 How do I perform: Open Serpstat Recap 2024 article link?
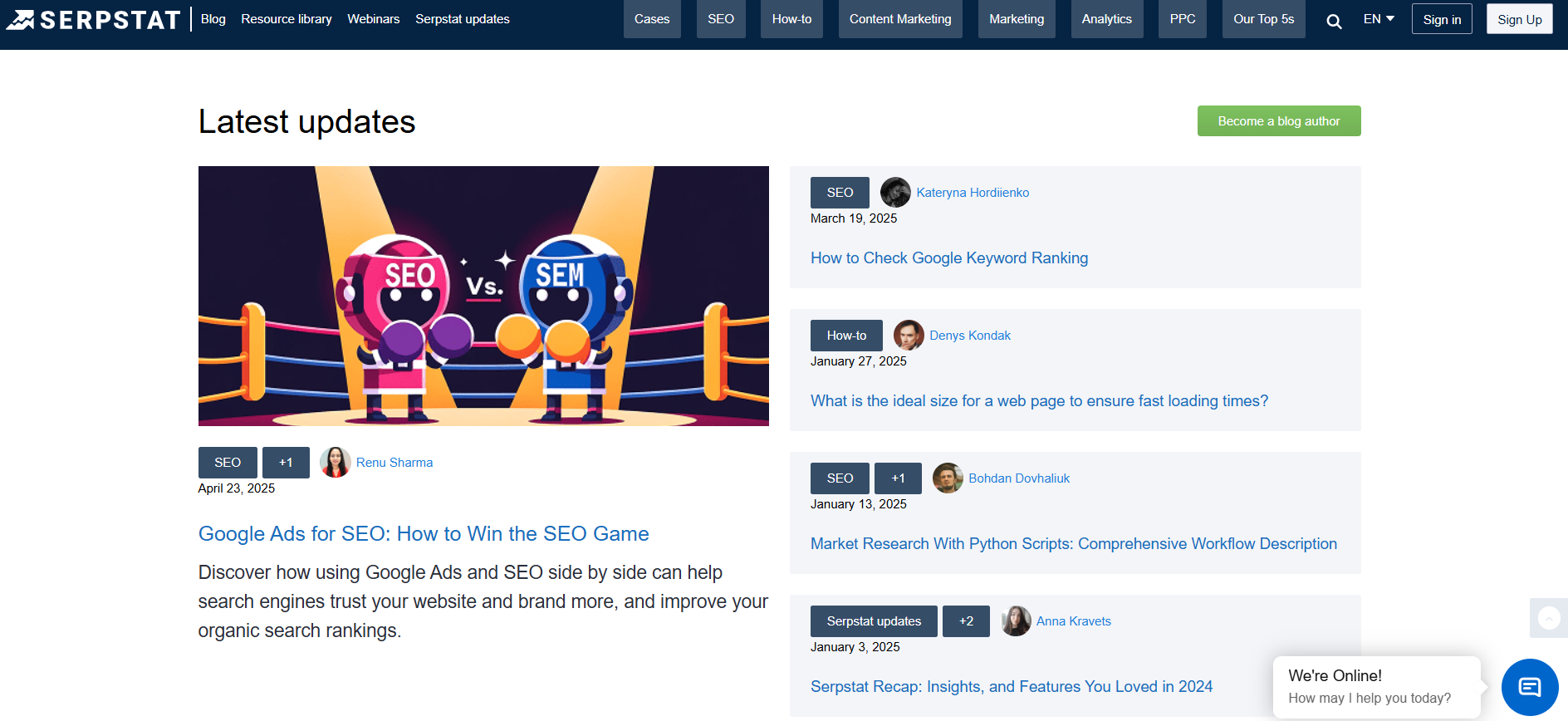click(1012, 687)
